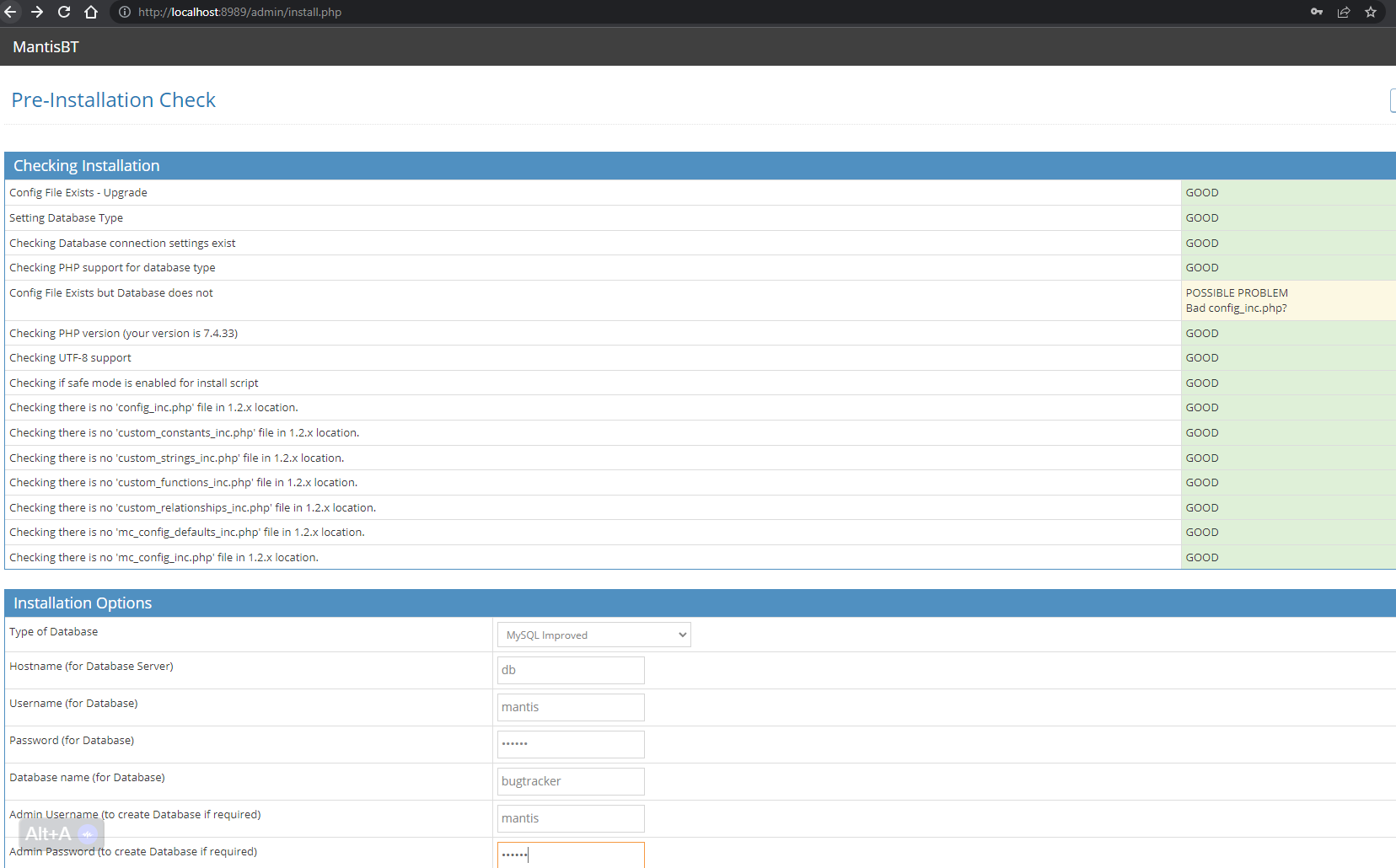Viewport: 1396px width, 868px height.
Task: Click the share page icon
Action: (1344, 12)
